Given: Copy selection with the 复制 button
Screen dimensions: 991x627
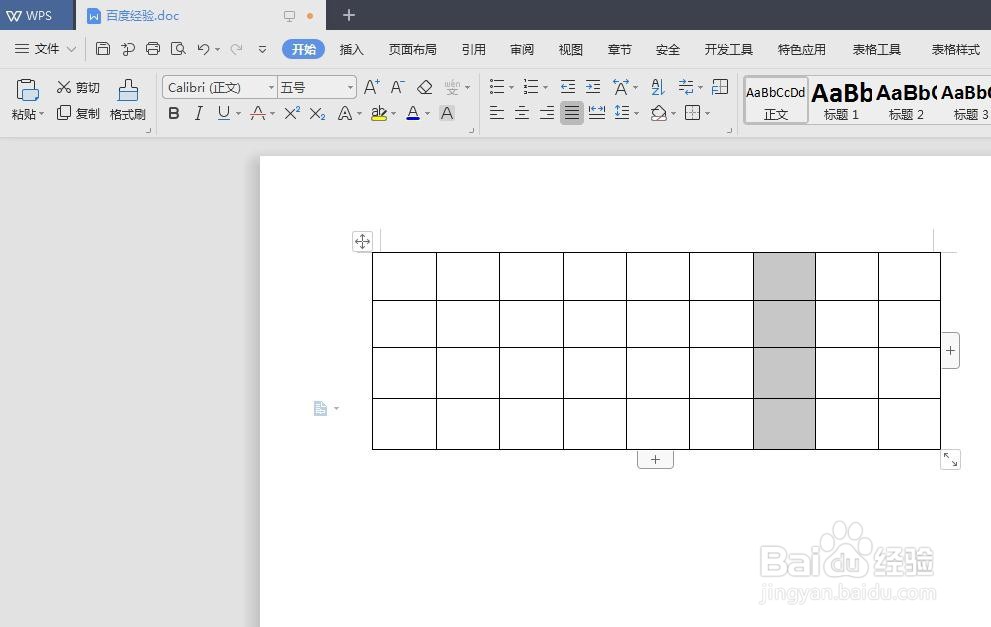Looking at the screenshot, I should (78, 113).
